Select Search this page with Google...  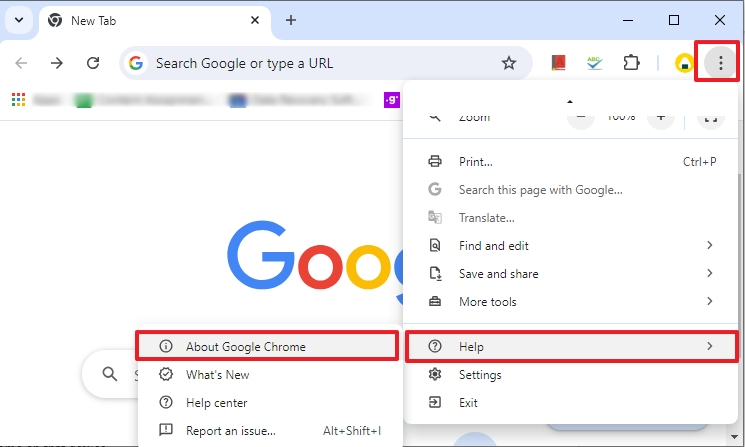click(570, 190)
